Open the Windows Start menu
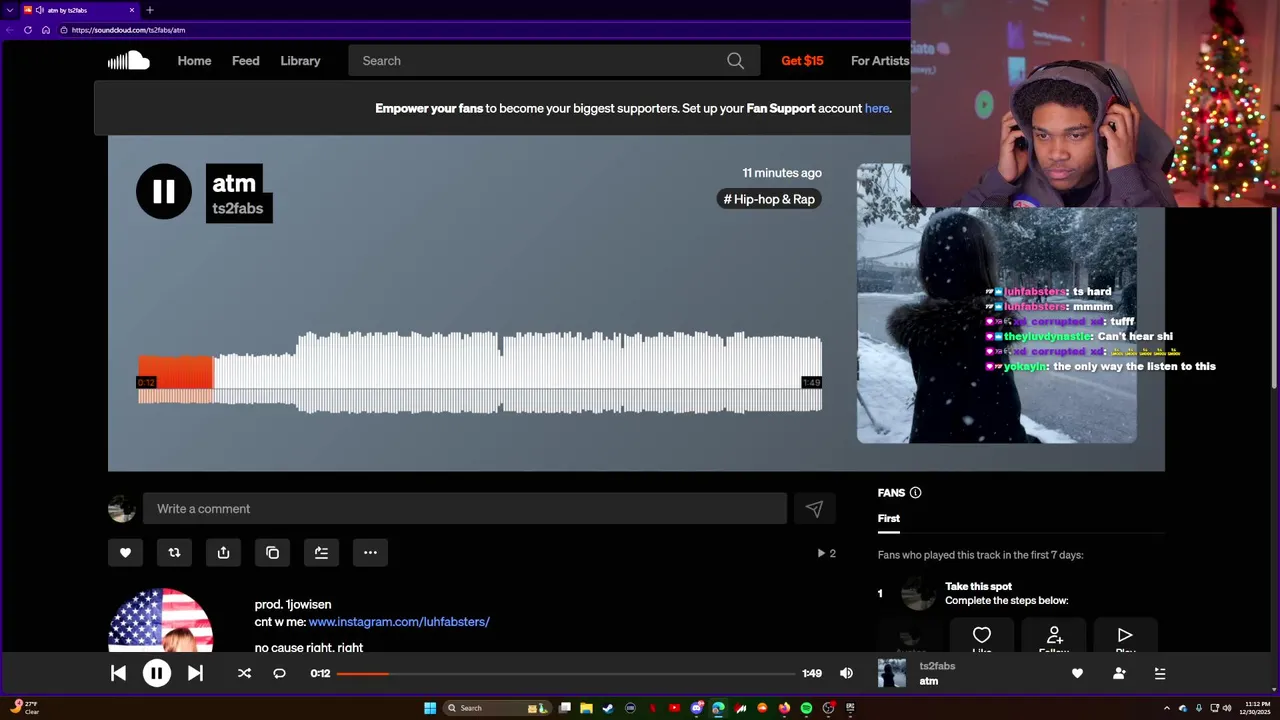This screenshot has height=720, width=1280. click(430, 708)
